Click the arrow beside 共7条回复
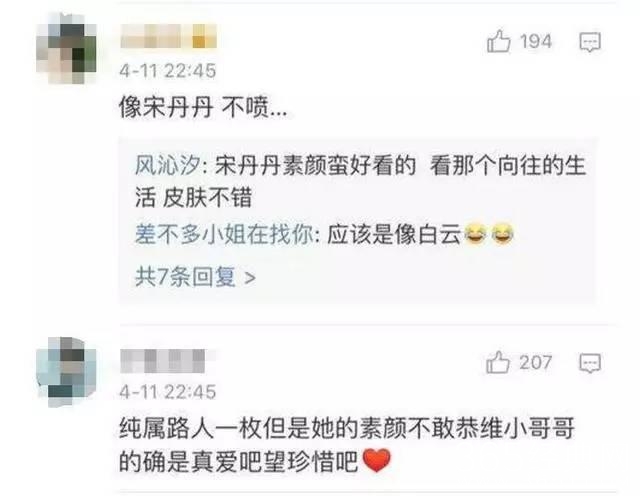640x496 pixels. (249, 278)
